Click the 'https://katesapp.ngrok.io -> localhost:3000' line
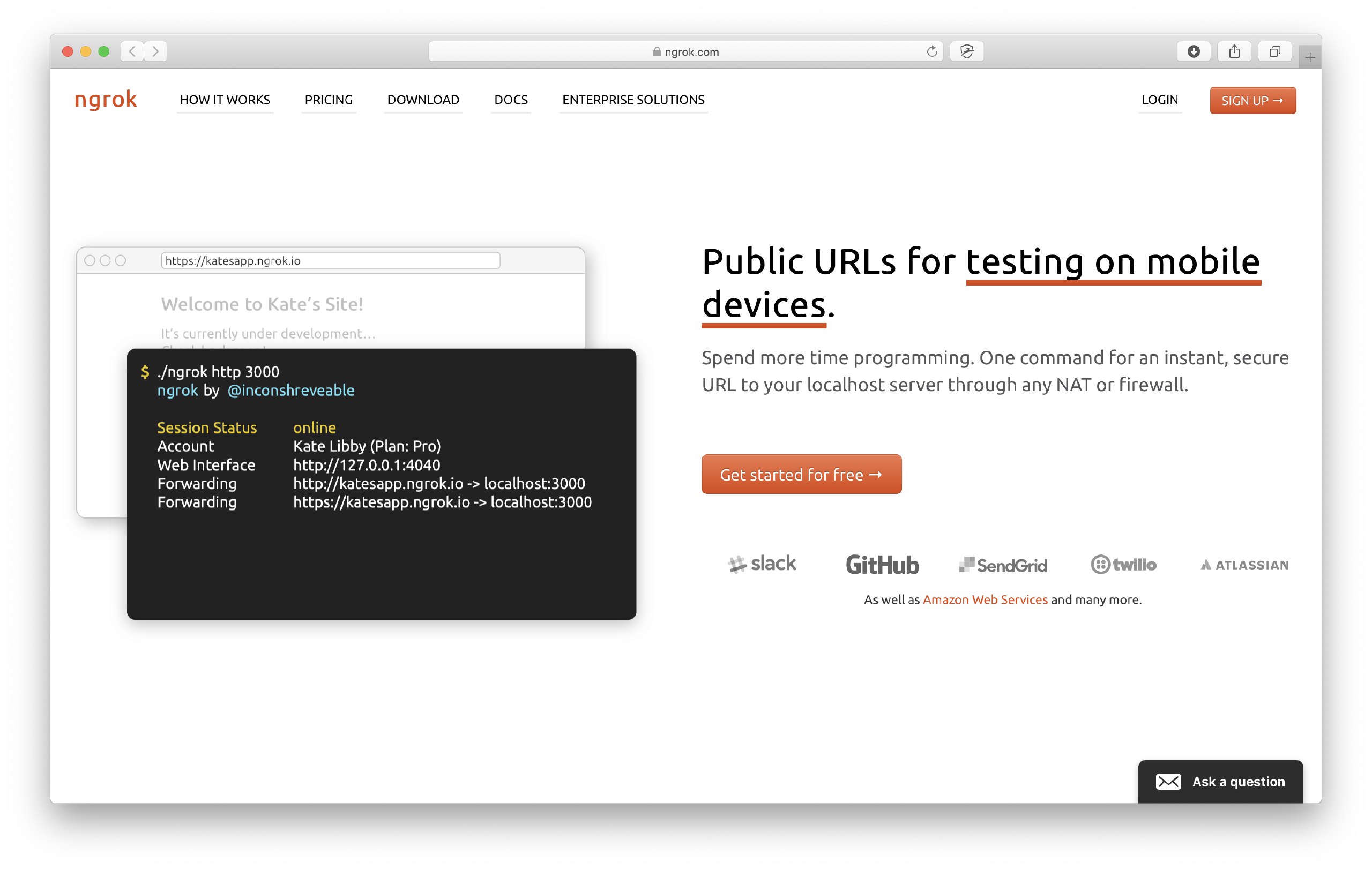The height and width of the screenshot is (870, 1372). (443, 502)
